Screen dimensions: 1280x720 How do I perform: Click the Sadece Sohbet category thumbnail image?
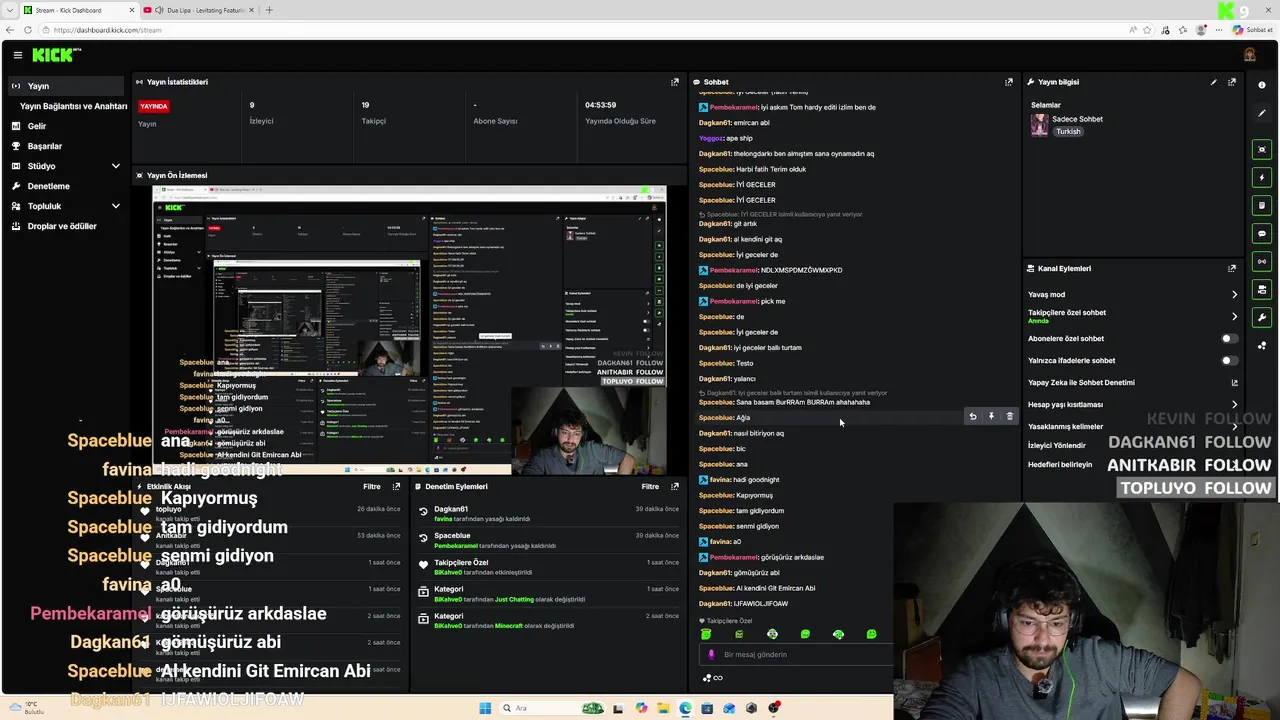[x=1040, y=125]
